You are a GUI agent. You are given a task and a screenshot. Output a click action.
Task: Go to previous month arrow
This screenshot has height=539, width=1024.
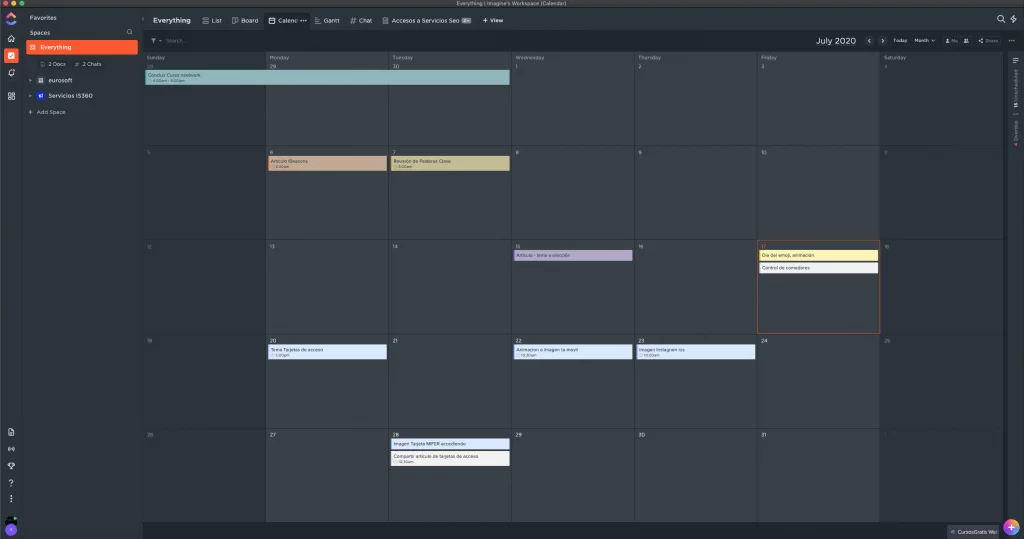pos(869,41)
